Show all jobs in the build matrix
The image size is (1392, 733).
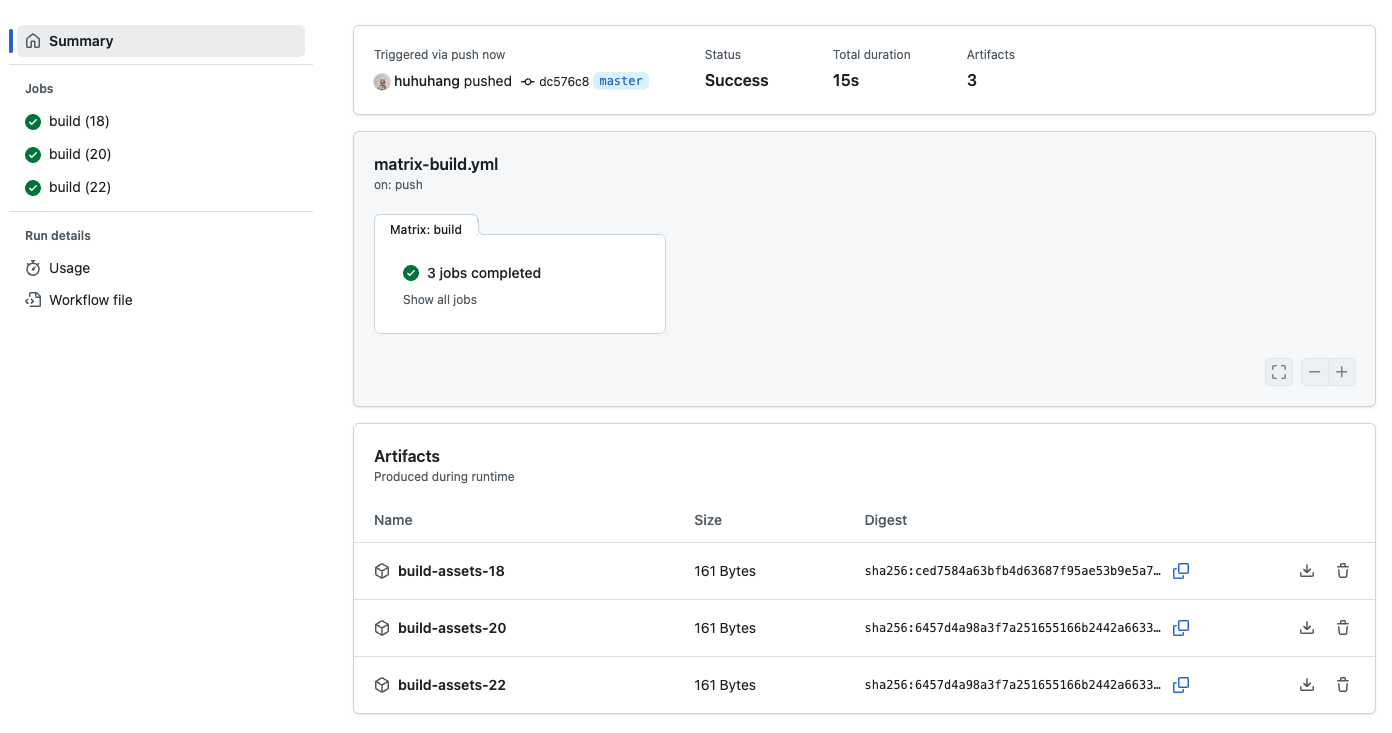point(439,299)
